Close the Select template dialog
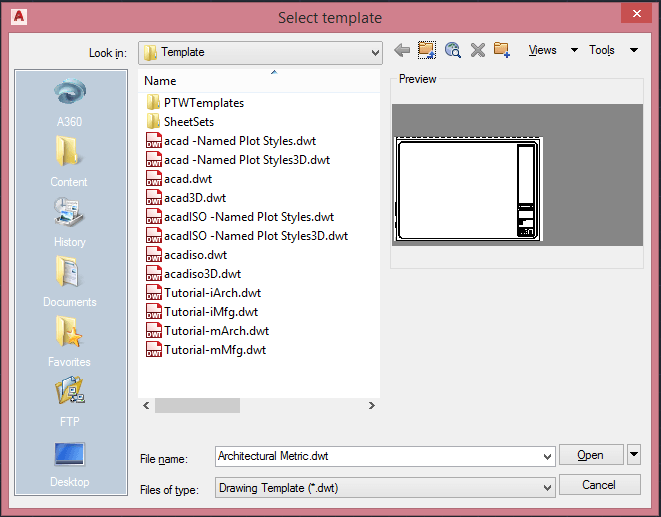The width and height of the screenshot is (661, 517). point(637,13)
